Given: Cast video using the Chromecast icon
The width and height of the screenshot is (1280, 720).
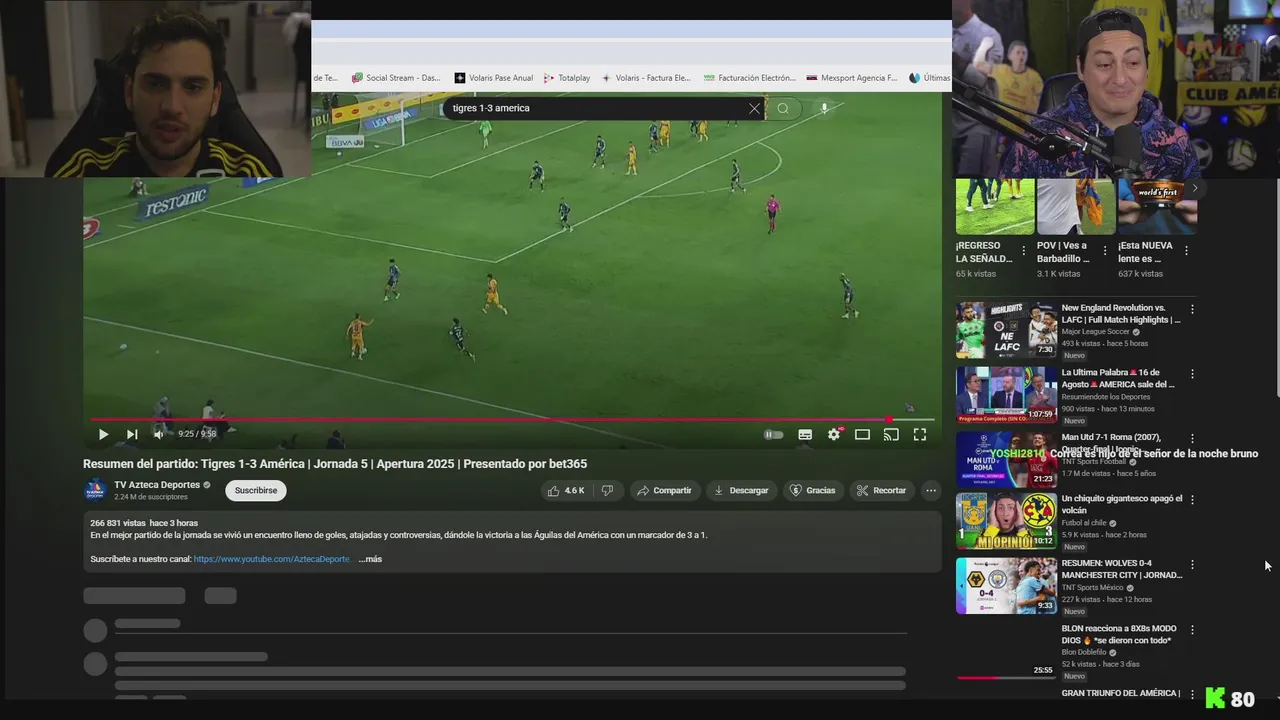Looking at the screenshot, I should click(x=891, y=434).
